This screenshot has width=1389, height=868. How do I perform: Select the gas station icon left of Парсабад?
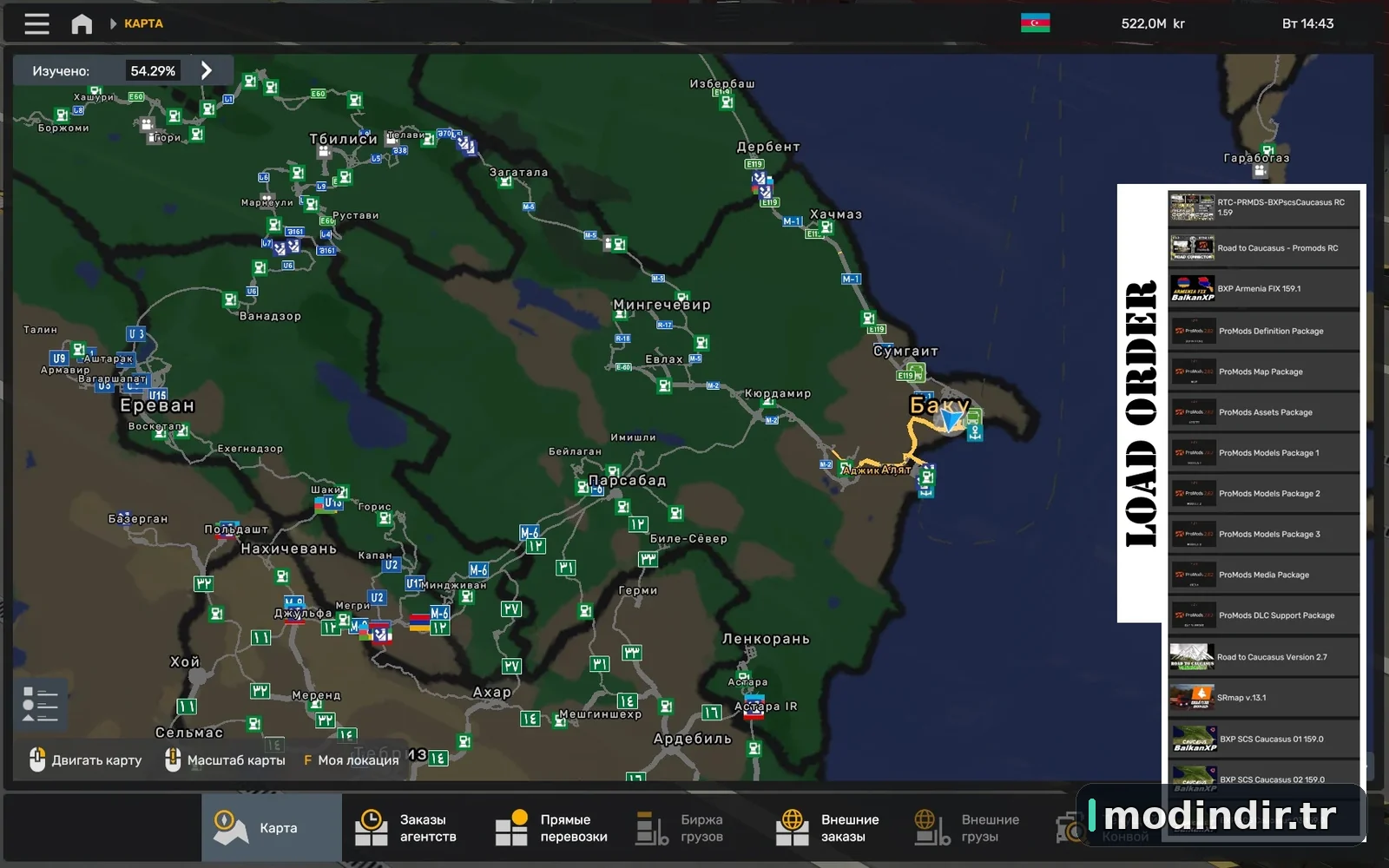pos(583,488)
